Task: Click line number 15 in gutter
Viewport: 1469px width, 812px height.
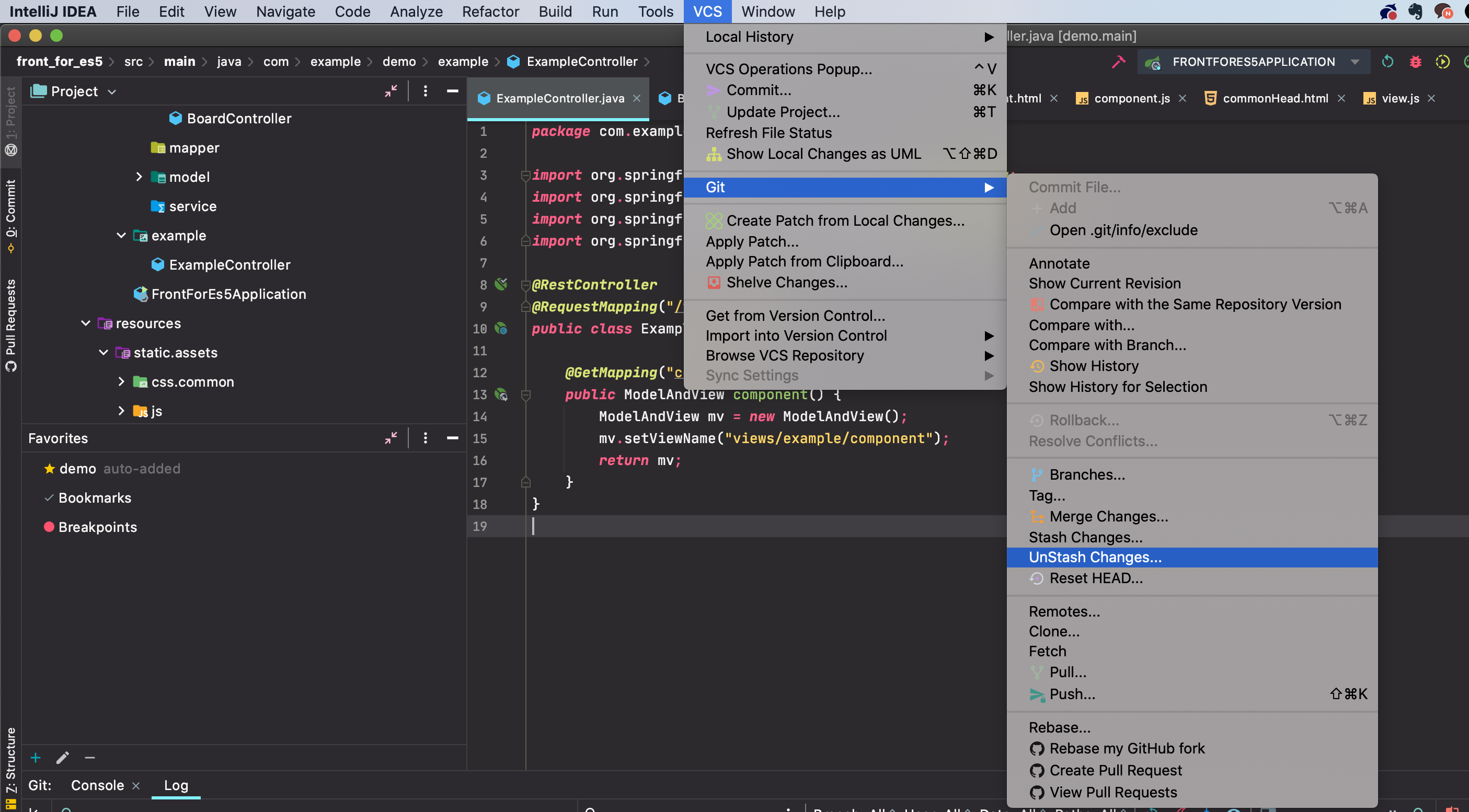Action: 480,438
